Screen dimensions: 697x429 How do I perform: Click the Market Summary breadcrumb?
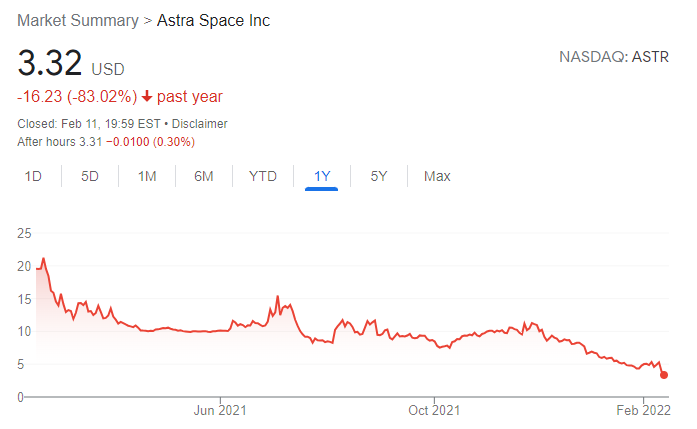tap(76, 21)
